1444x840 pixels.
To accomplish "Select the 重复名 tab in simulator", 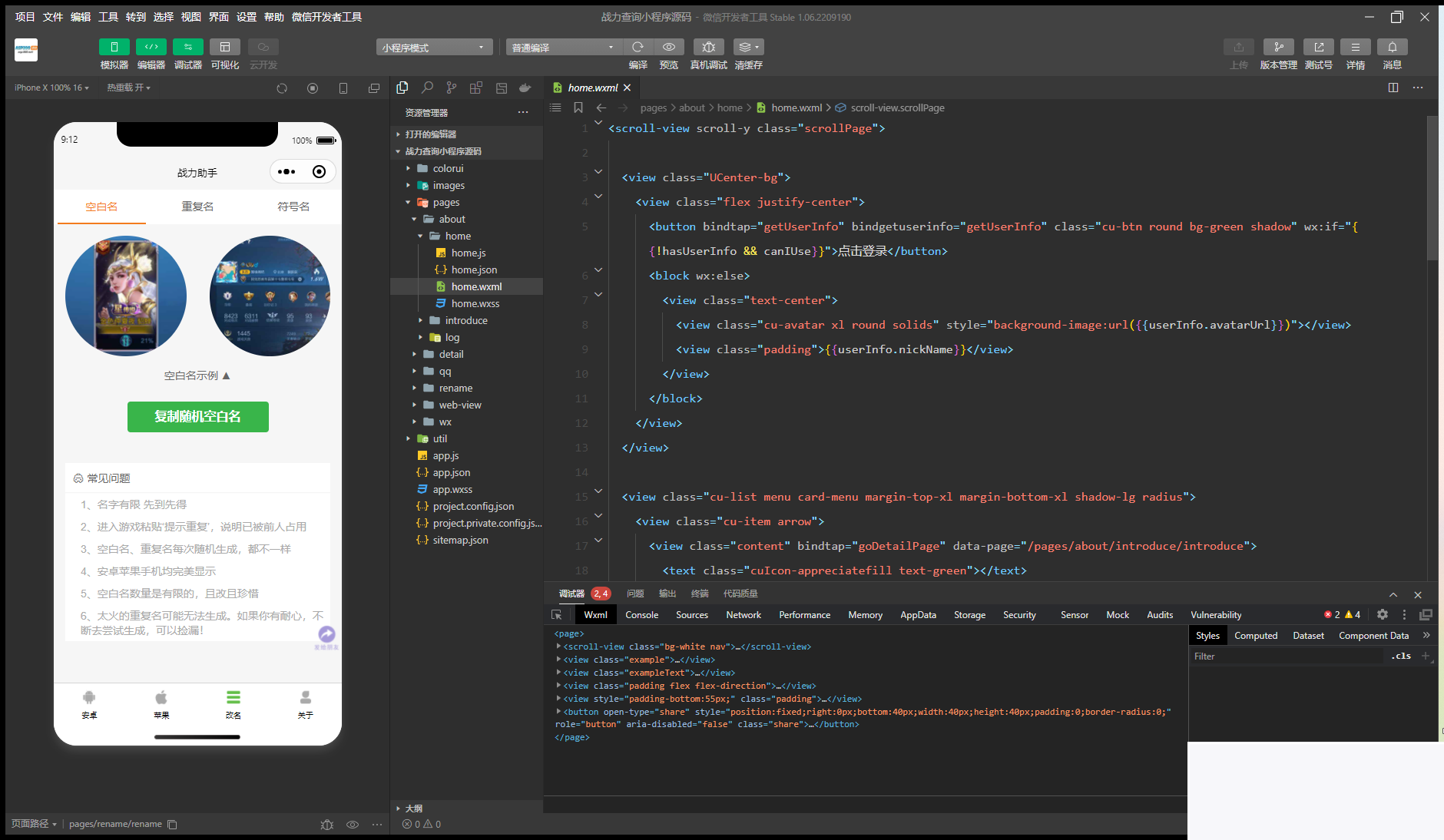I will pyautogui.click(x=197, y=207).
